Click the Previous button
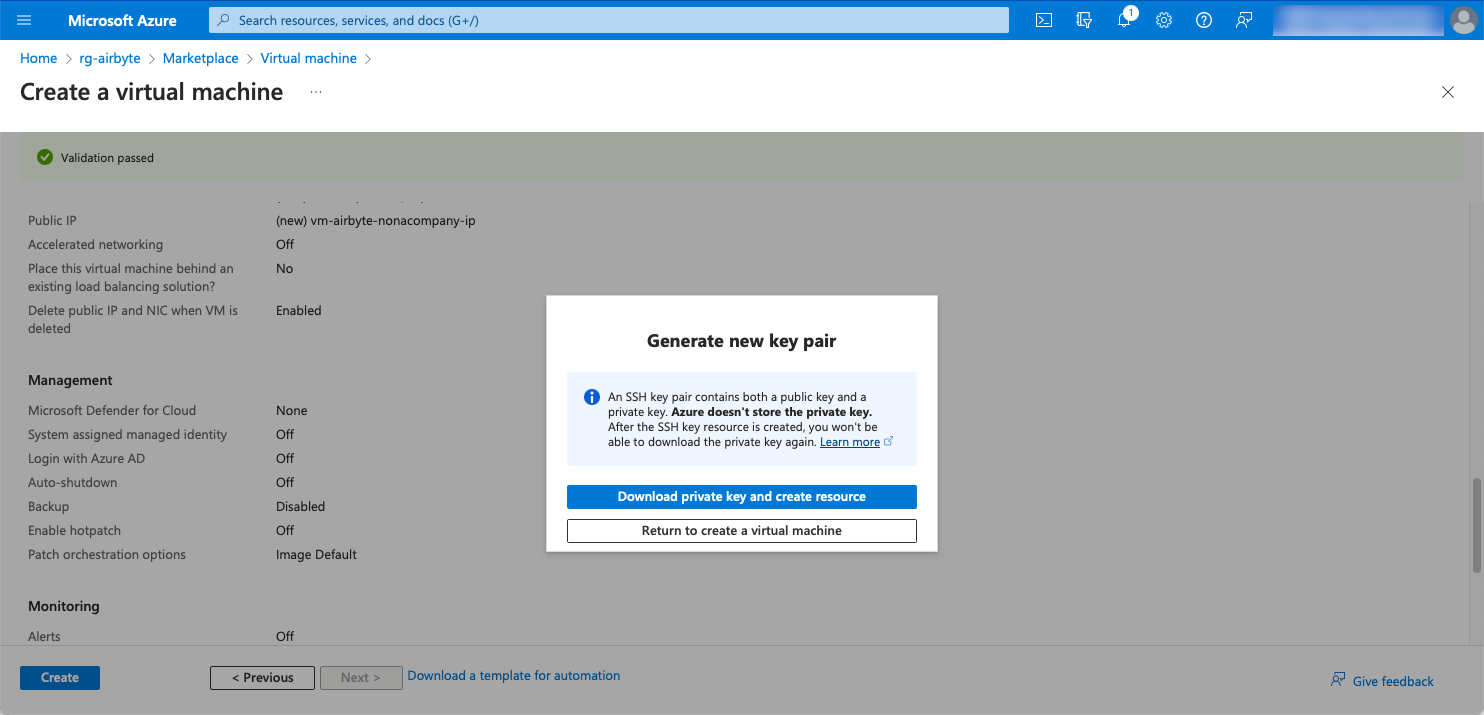Viewport: 1484px width, 715px height. (262, 678)
